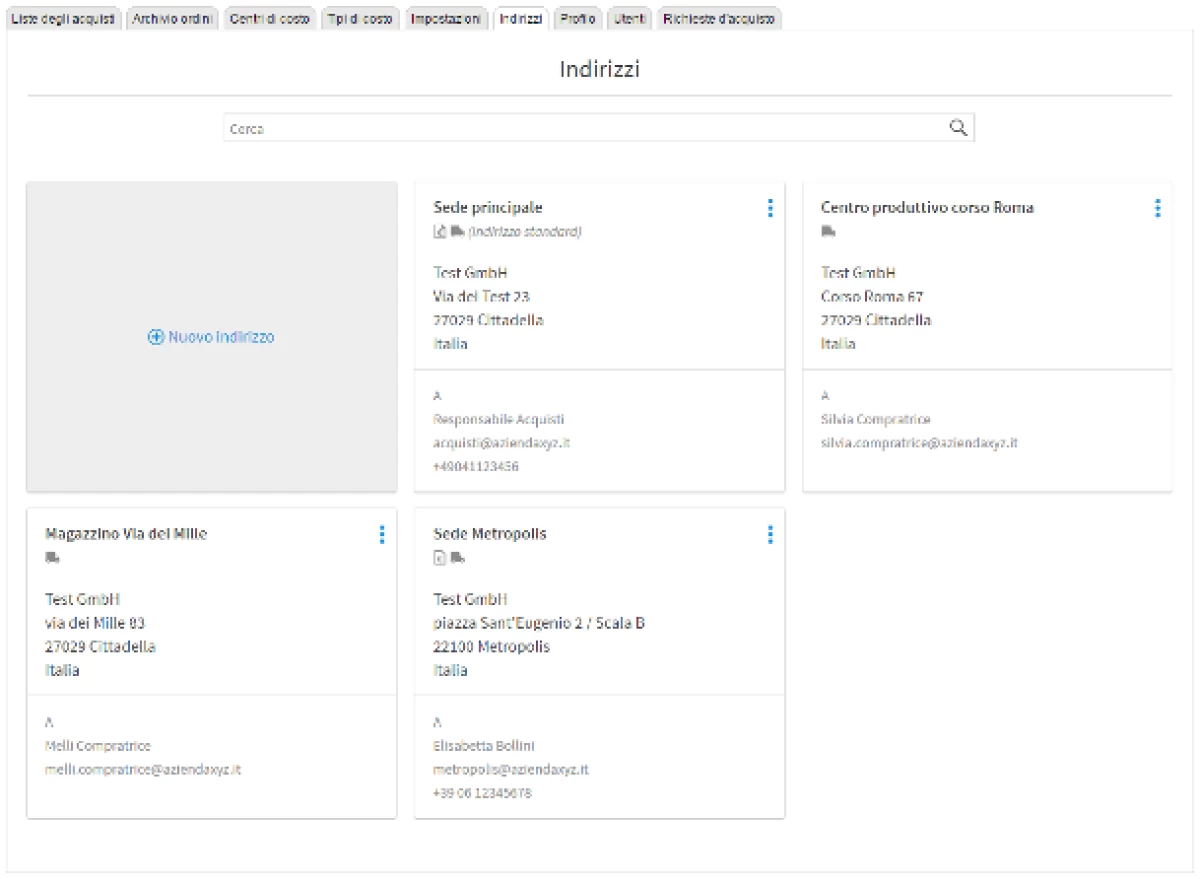Click the search magnifier icon
The width and height of the screenshot is (1200, 879).
tap(957, 127)
